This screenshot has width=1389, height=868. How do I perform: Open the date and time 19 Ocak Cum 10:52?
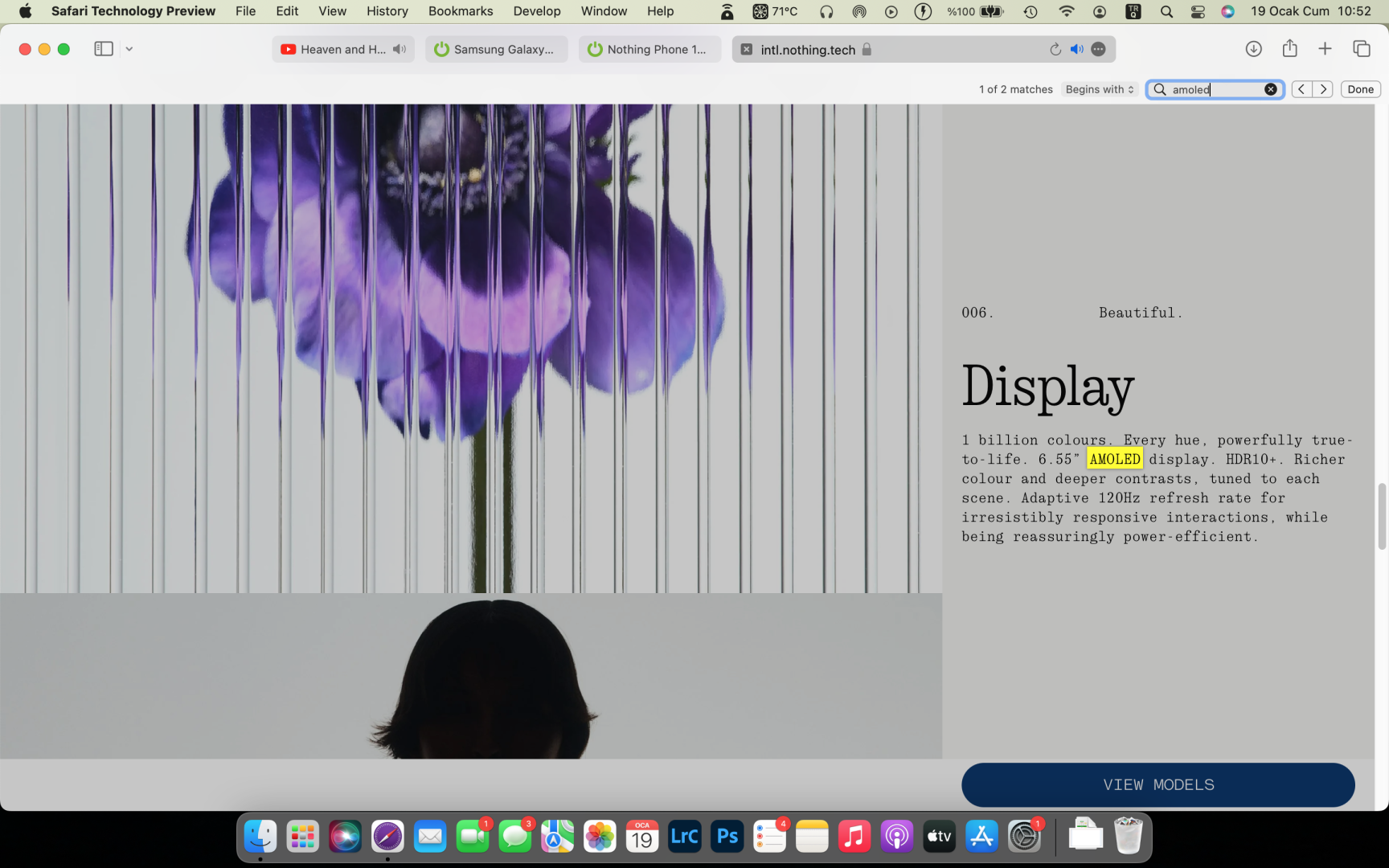click(1311, 11)
